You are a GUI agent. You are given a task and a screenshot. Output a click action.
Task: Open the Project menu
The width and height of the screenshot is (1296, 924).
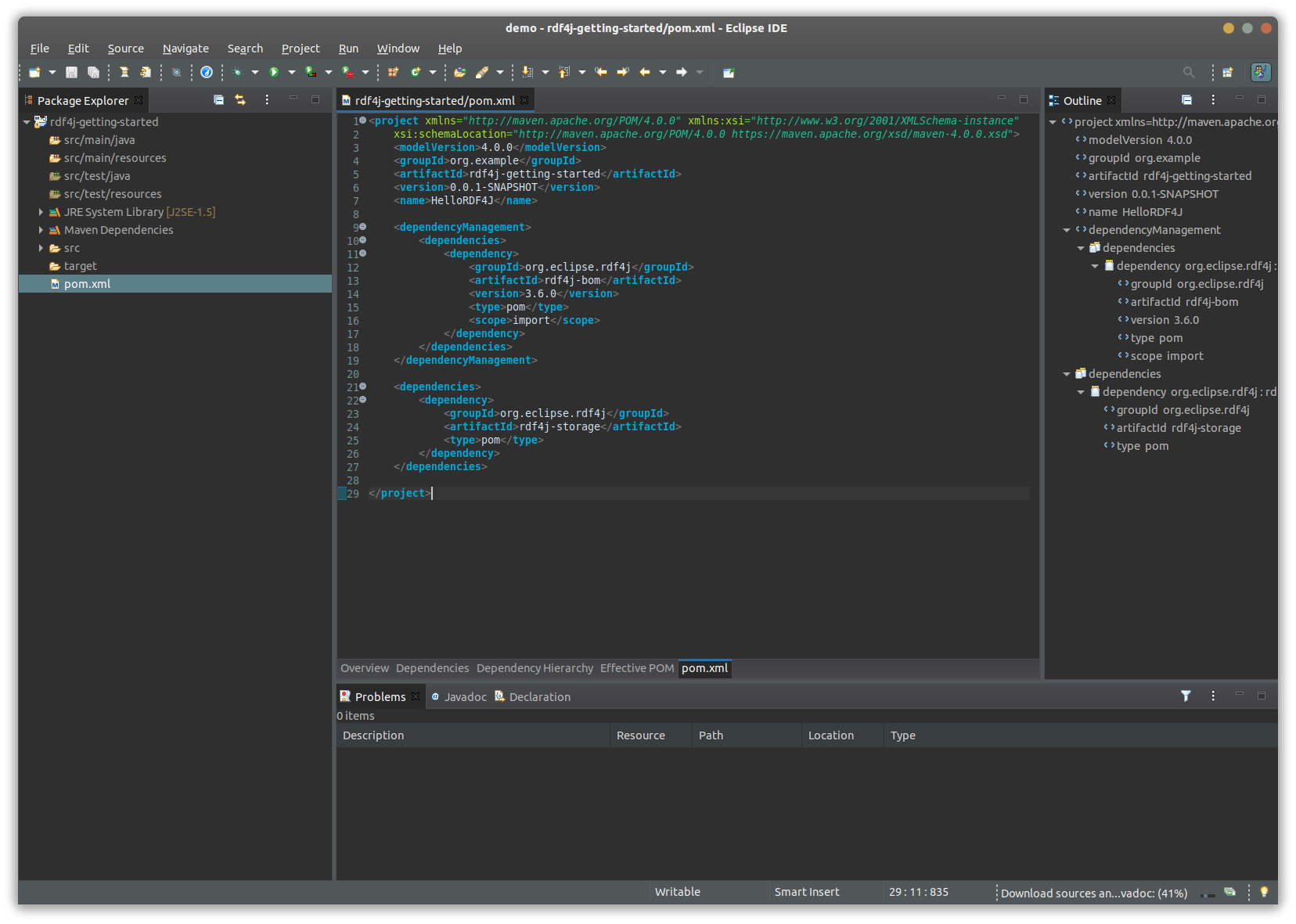tap(301, 49)
